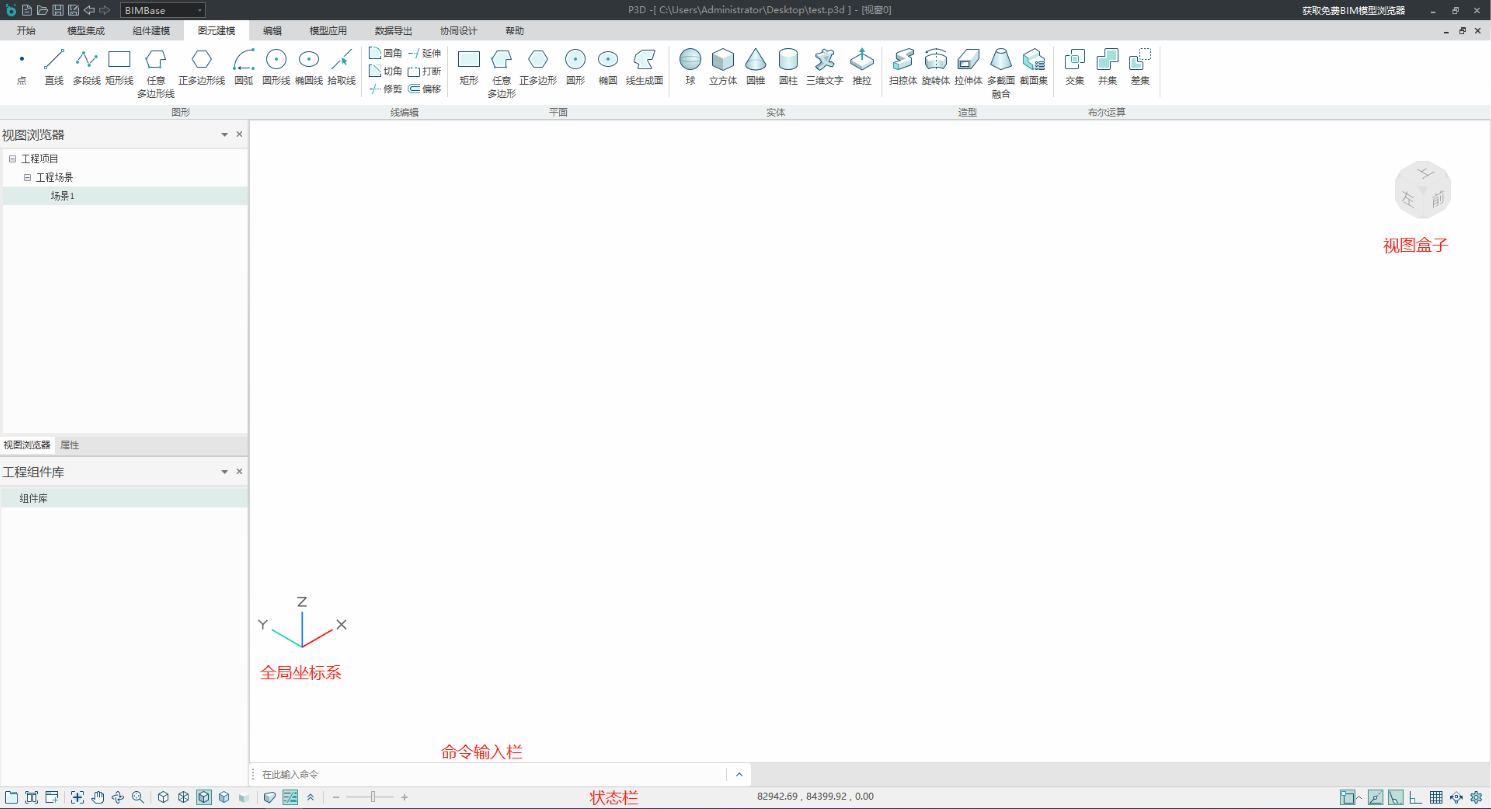The height and width of the screenshot is (809, 1491).
Task: Activate the 拾取线 pick line tool
Action: pos(342,67)
